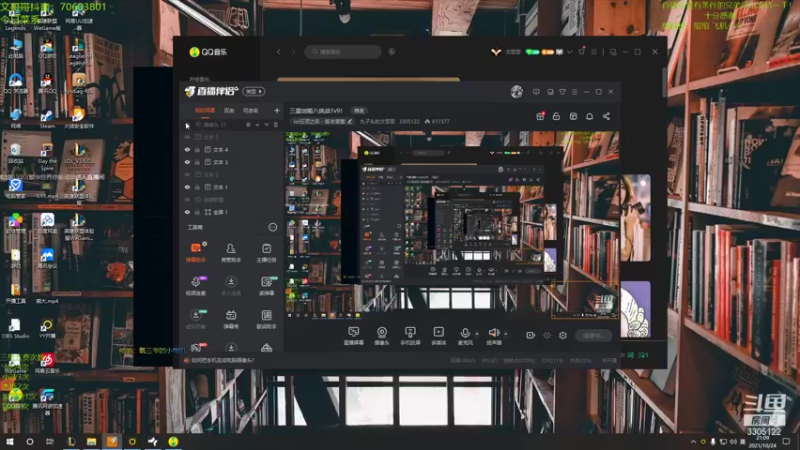The height and width of the screenshot is (450, 800).
Task: Open the 弹幕助手 tool in toolbox
Action: 196,253
